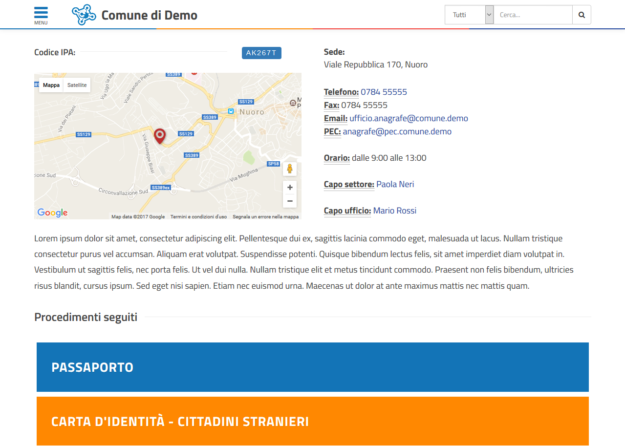Zoom out on the map

click(x=290, y=201)
